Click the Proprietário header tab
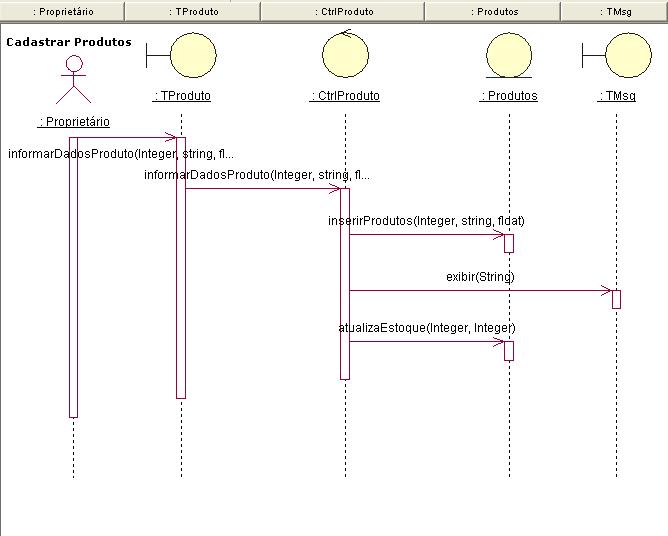 (x=62, y=12)
